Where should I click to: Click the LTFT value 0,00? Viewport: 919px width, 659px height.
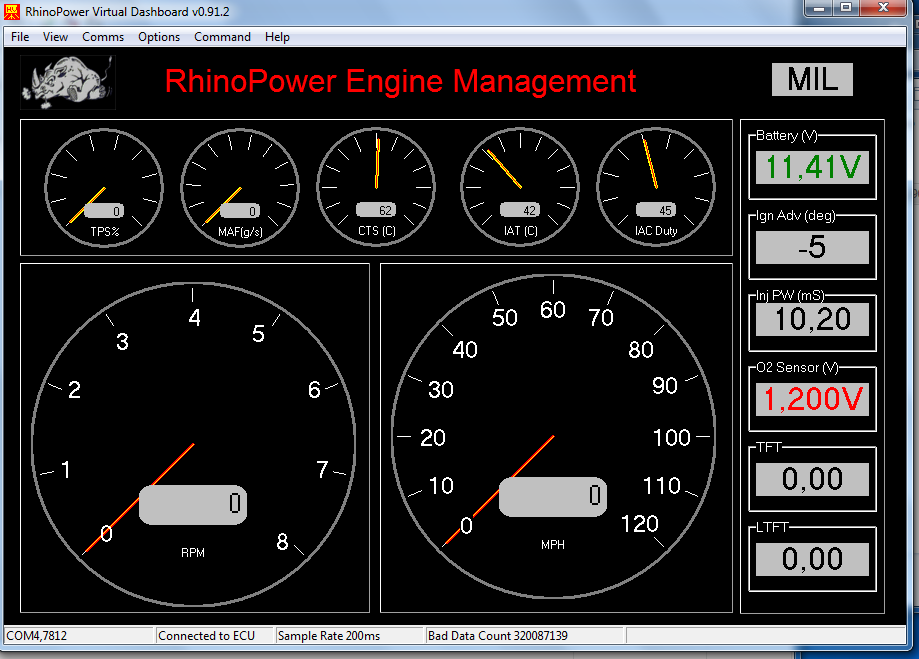pos(812,559)
